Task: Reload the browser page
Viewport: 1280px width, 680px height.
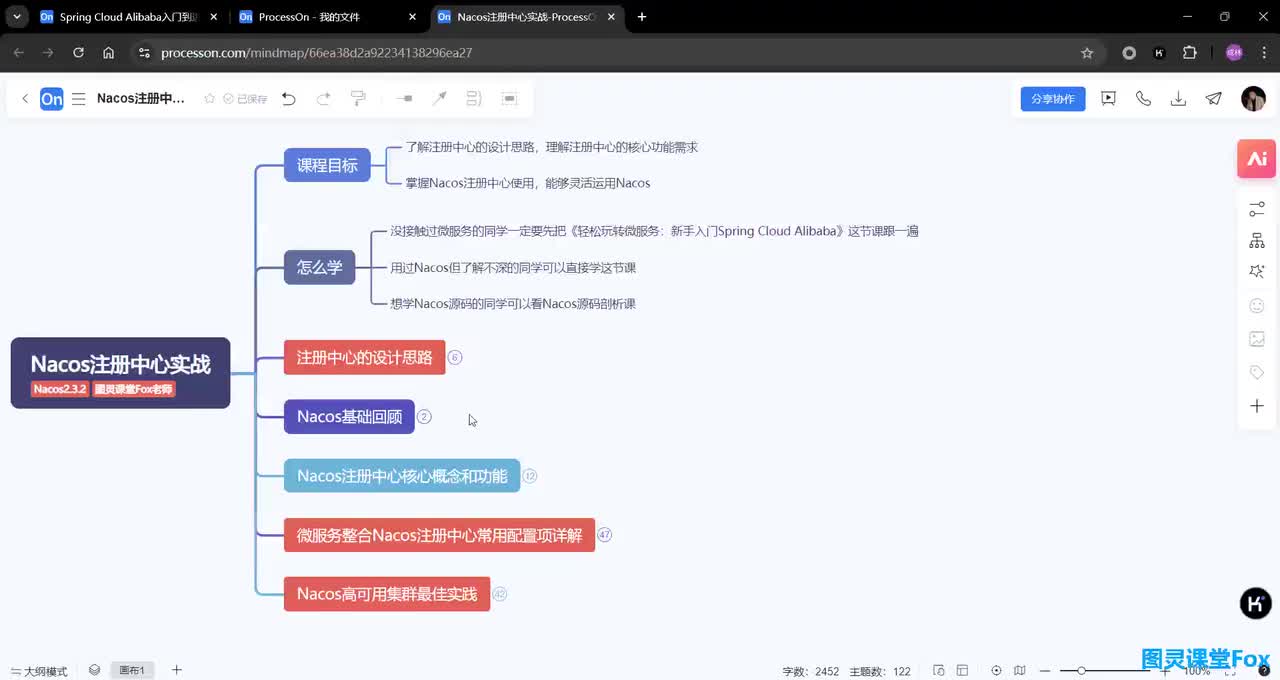Action: pyautogui.click(x=78, y=53)
